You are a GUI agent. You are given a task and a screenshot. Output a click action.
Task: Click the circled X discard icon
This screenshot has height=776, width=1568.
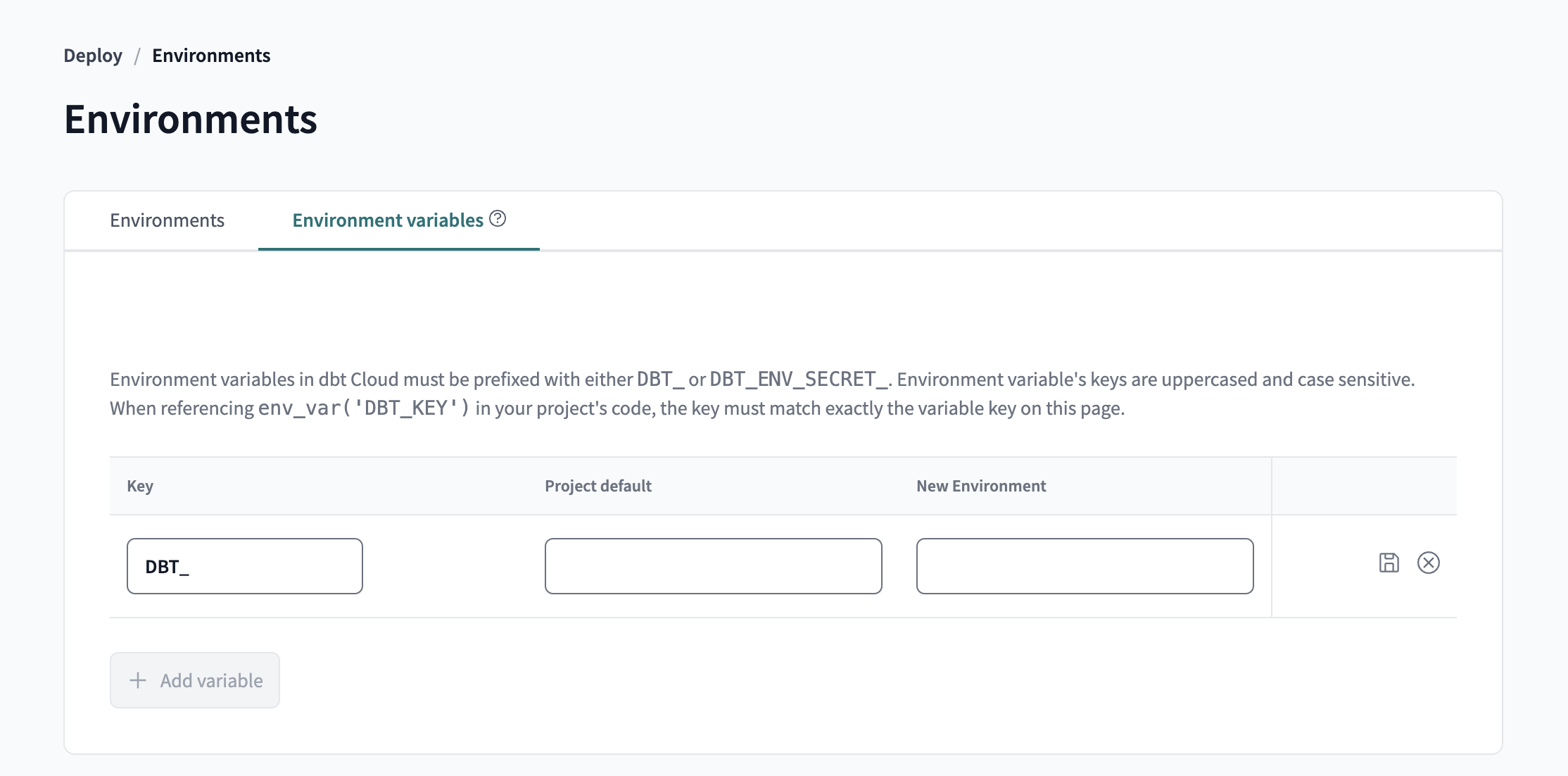coord(1428,563)
